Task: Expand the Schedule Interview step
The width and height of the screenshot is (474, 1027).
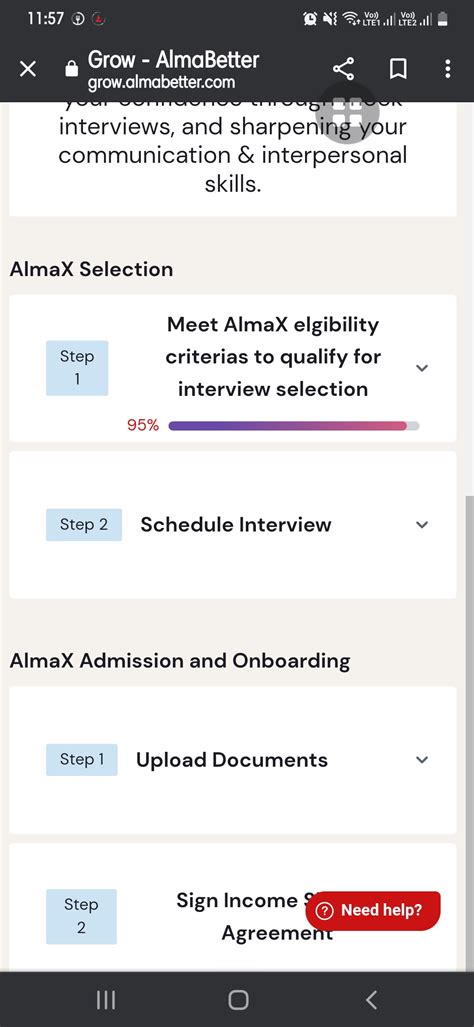Action: tap(422, 525)
